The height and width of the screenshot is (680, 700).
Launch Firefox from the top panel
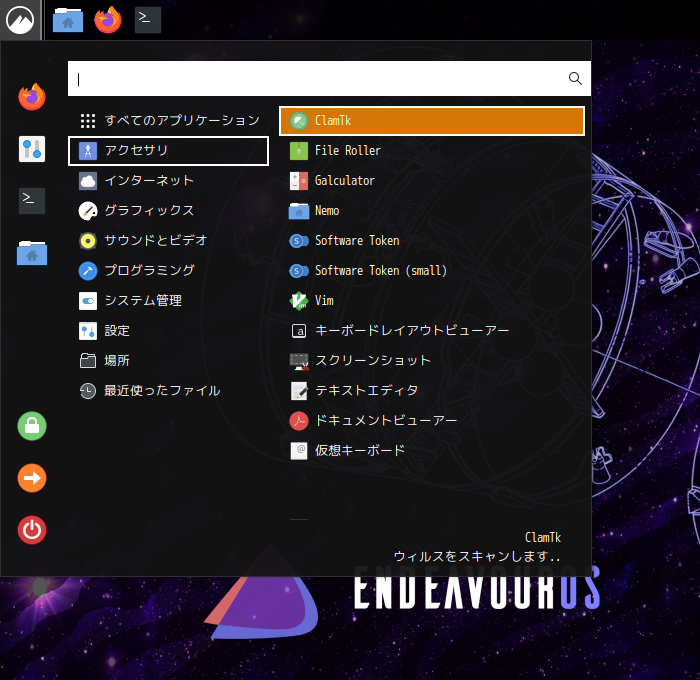(108, 20)
